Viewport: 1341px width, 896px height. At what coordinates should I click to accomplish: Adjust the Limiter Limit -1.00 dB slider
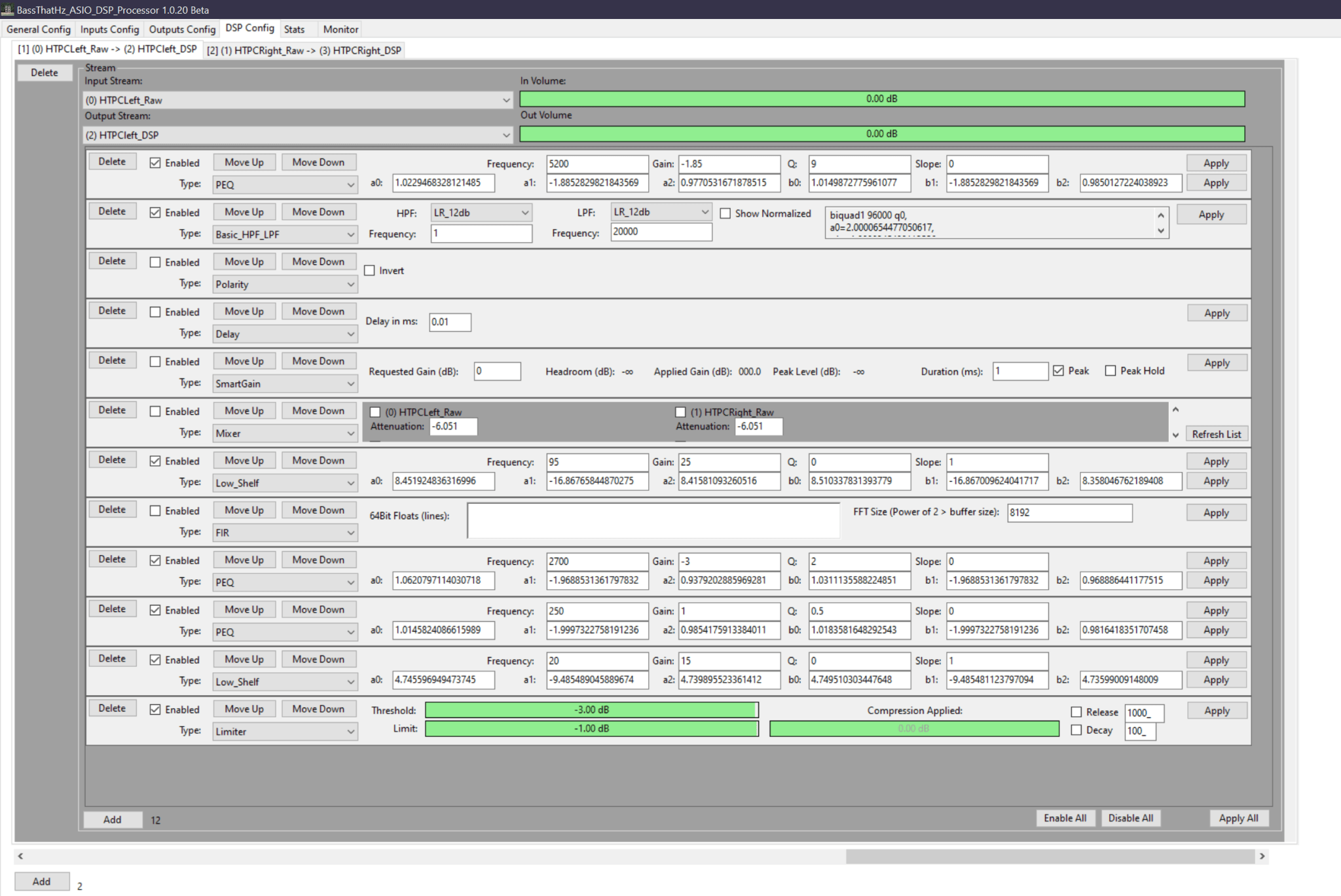pyautogui.click(x=592, y=728)
